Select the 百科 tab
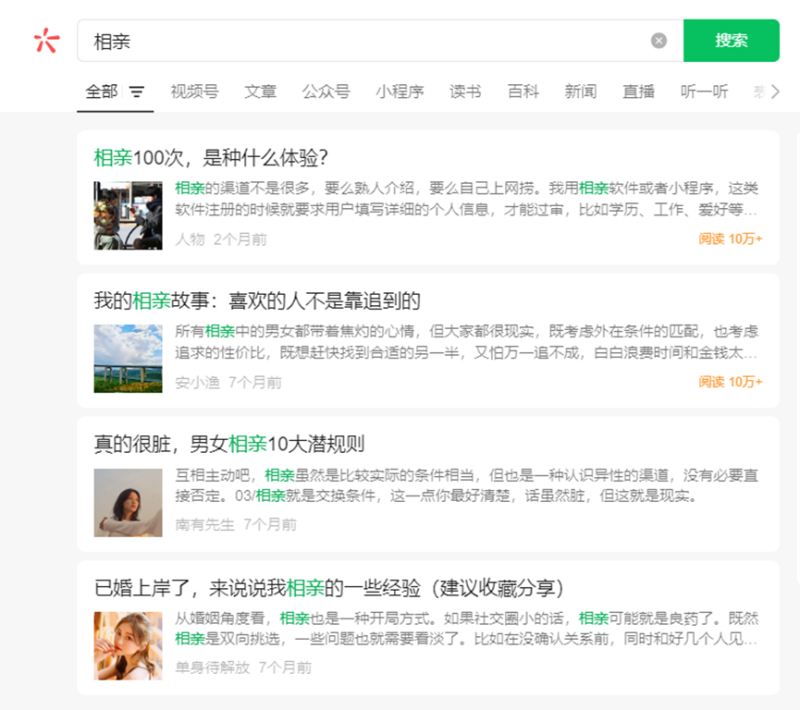 coord(523,92)
